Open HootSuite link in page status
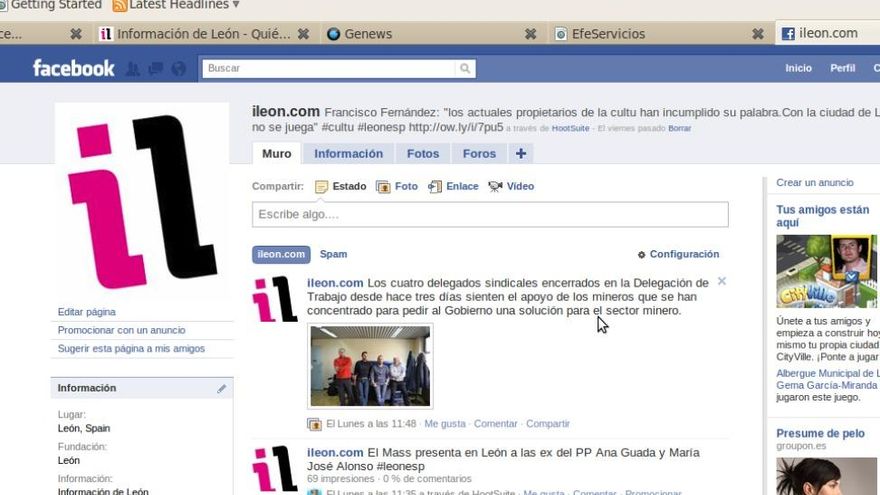 [570, 129]
